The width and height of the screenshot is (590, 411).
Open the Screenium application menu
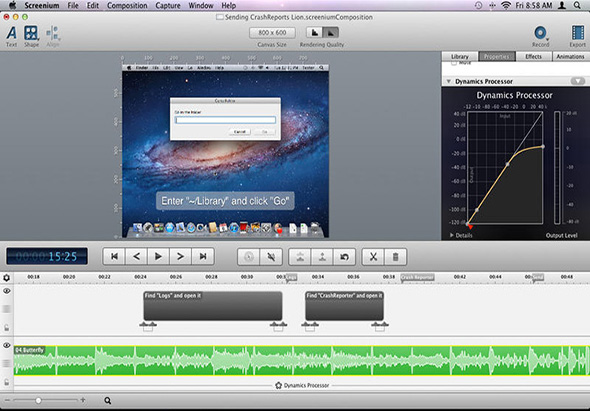point(42,6)
